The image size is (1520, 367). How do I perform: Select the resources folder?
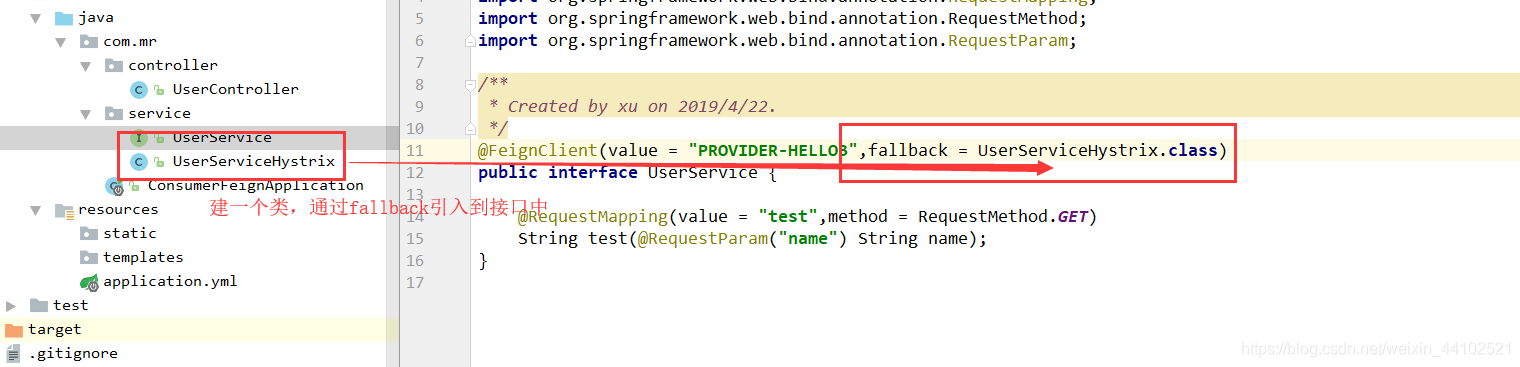[118, 209]
